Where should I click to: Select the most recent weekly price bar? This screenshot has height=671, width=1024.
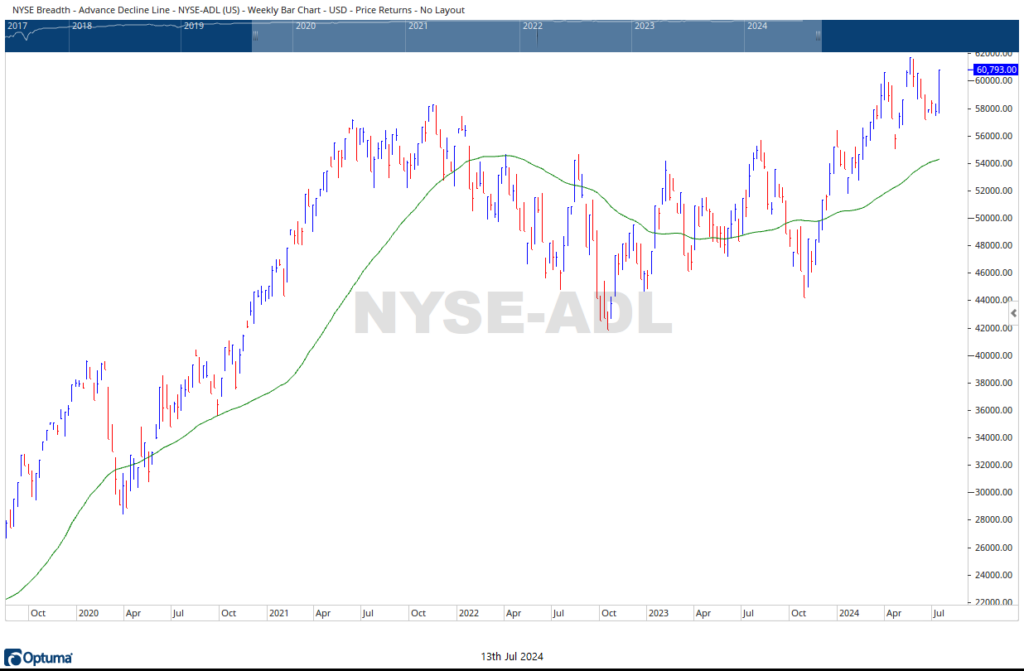[x=940, y=90]
